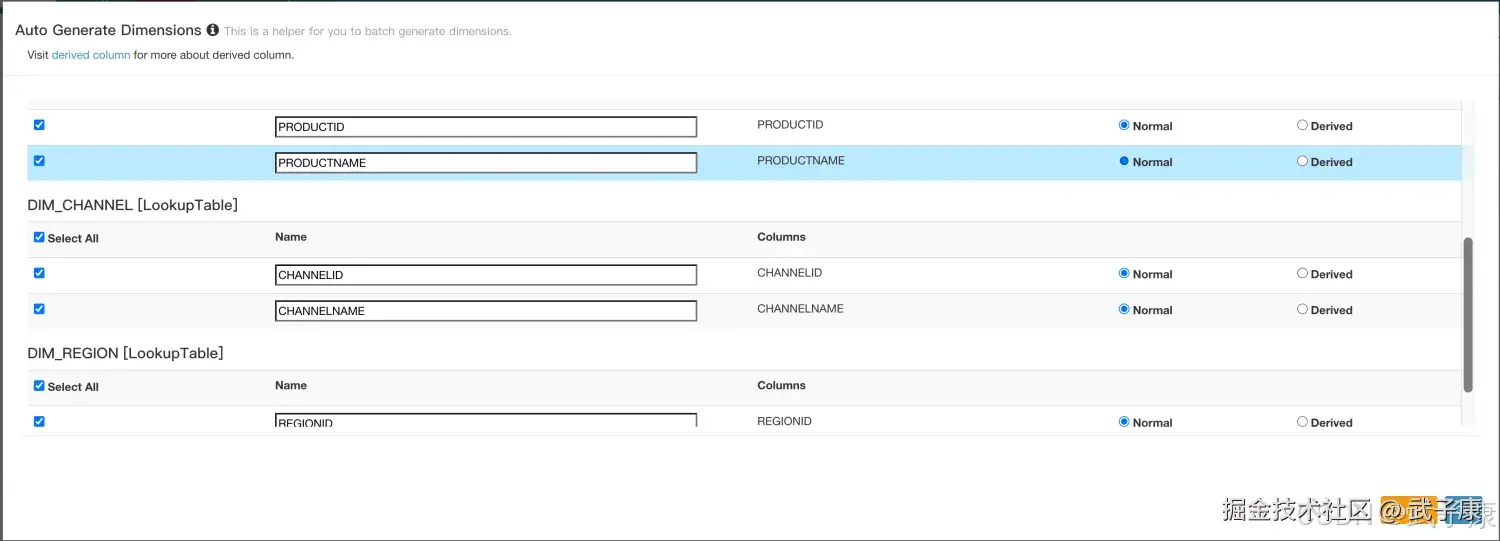Screen dimensions: 1500x541
Task: Select Normal for CHANNELNAME
Action: (x=1124, y=309)
